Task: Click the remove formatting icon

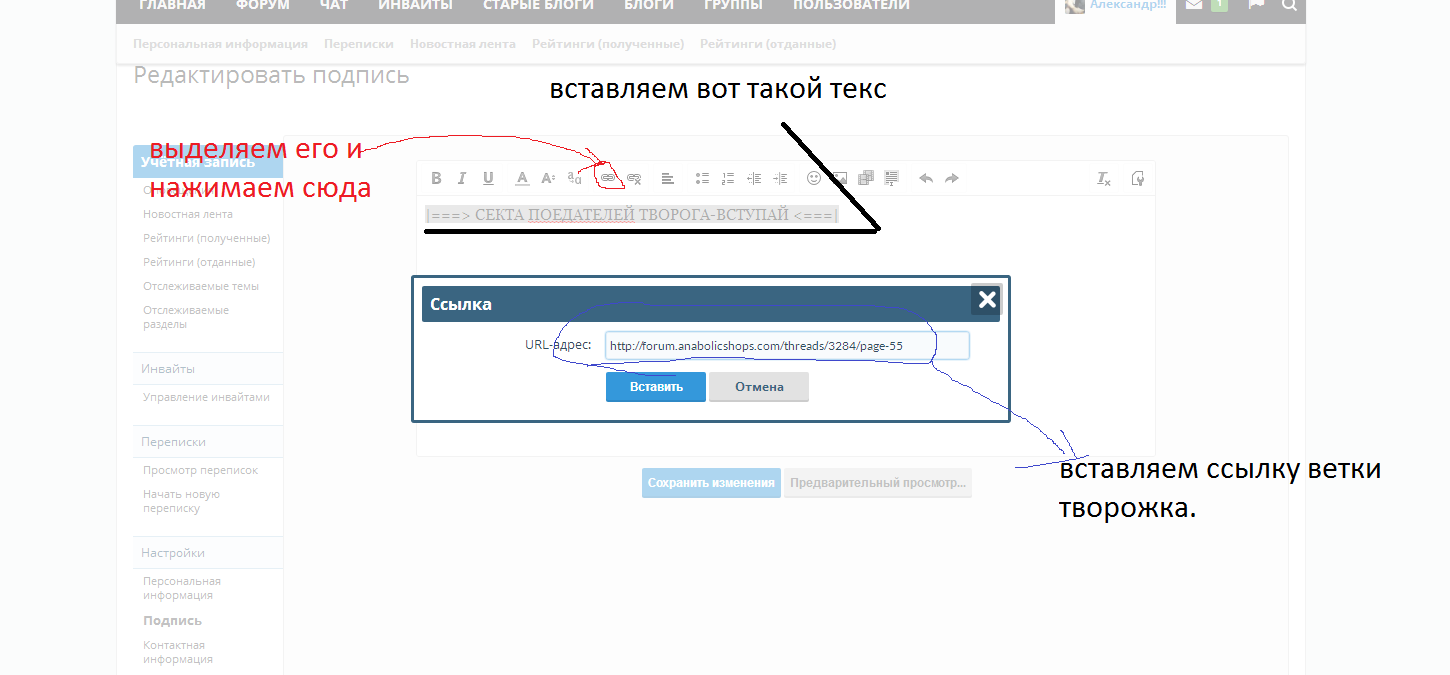Action: (1104, 179)
